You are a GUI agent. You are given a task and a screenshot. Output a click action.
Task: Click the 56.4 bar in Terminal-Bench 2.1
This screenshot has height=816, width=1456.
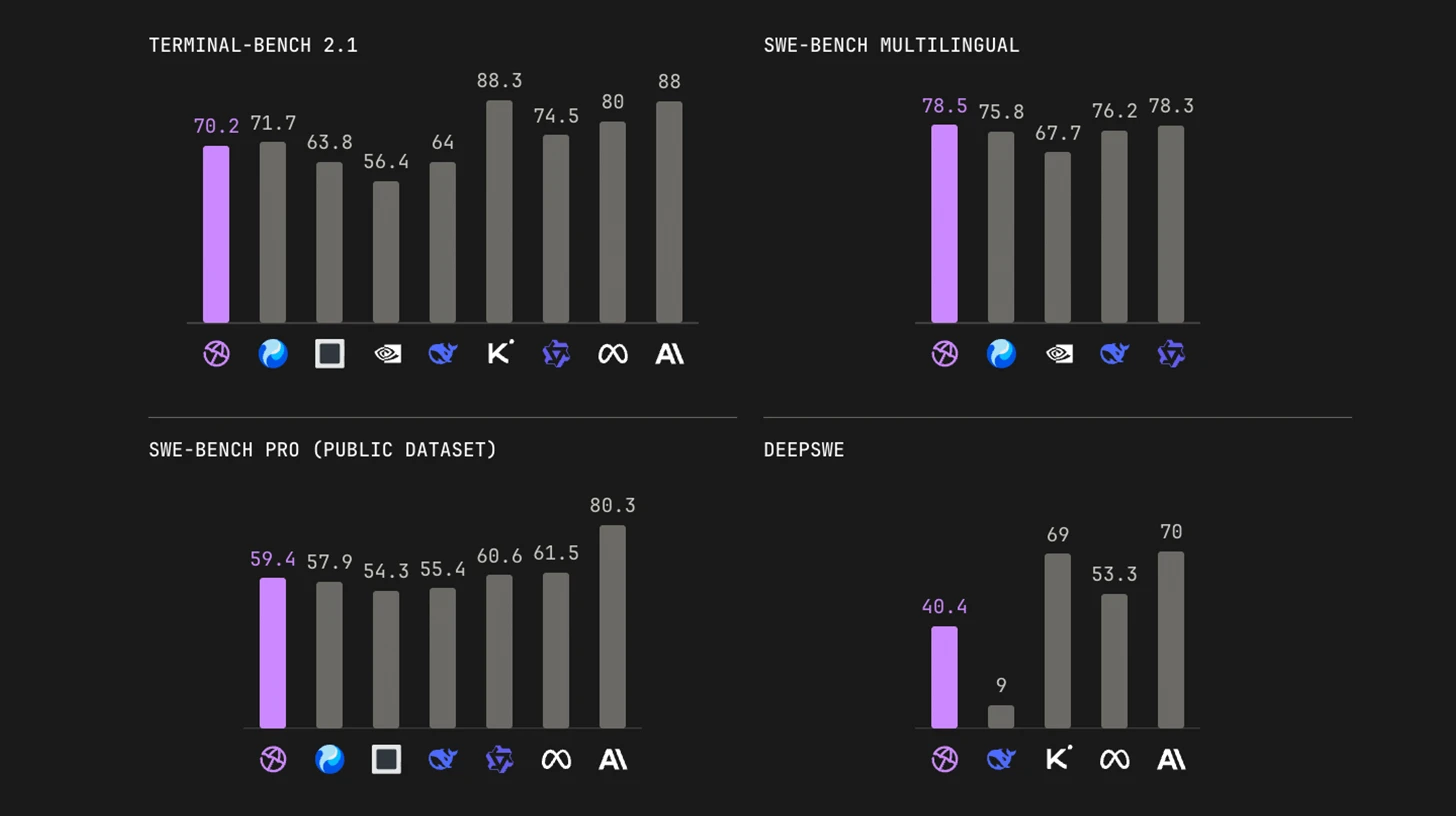pyautogui.click(x=386, y=252)
